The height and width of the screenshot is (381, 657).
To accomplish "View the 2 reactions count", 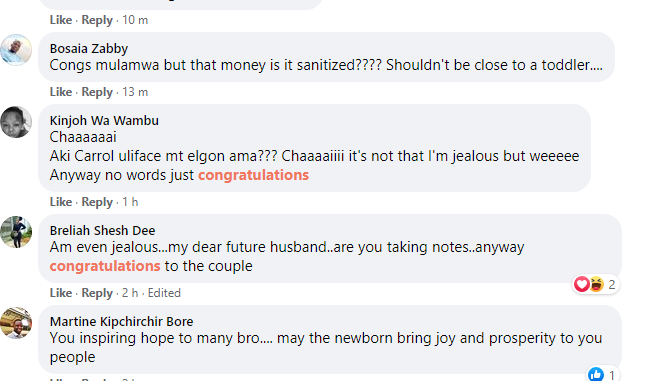I will coord(612,285).
